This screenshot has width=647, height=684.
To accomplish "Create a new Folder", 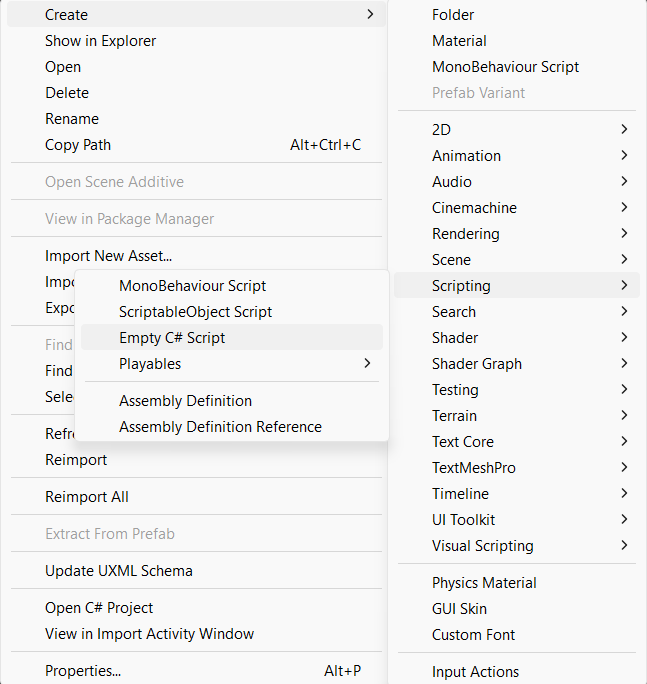I will [517, 15].
